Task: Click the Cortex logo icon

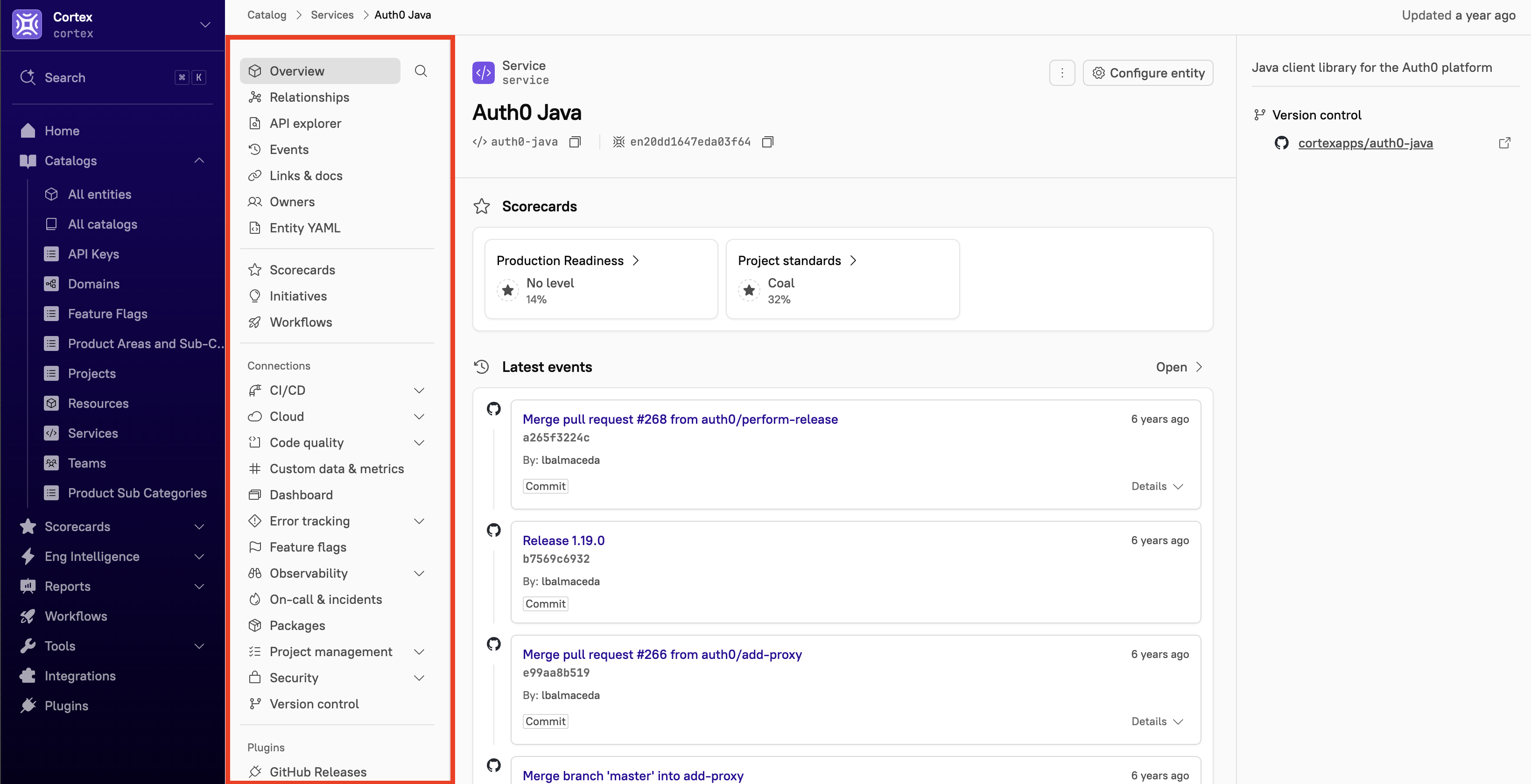Action: [28, 24]
